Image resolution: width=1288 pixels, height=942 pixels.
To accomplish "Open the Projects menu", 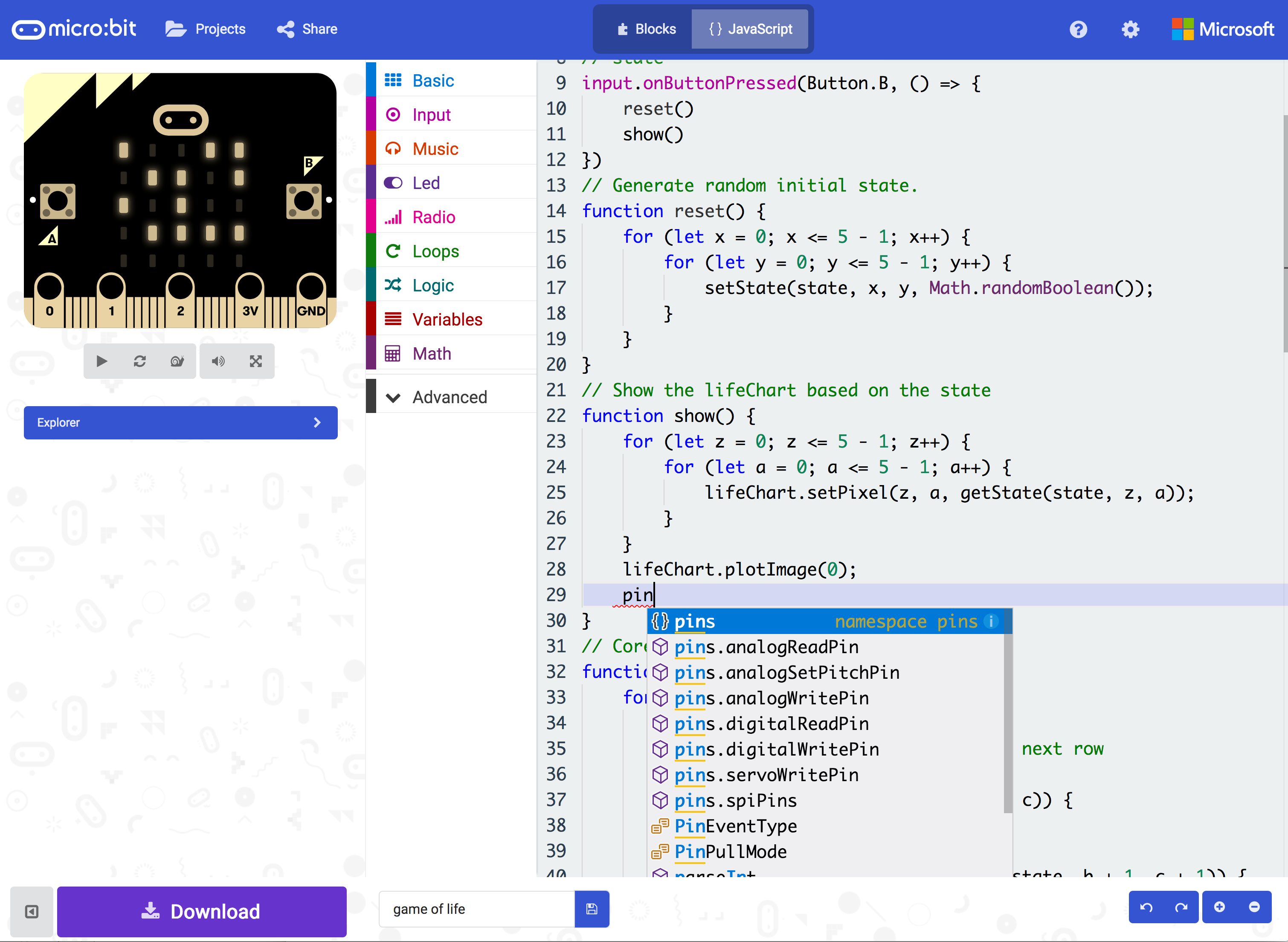I will 206,29.
